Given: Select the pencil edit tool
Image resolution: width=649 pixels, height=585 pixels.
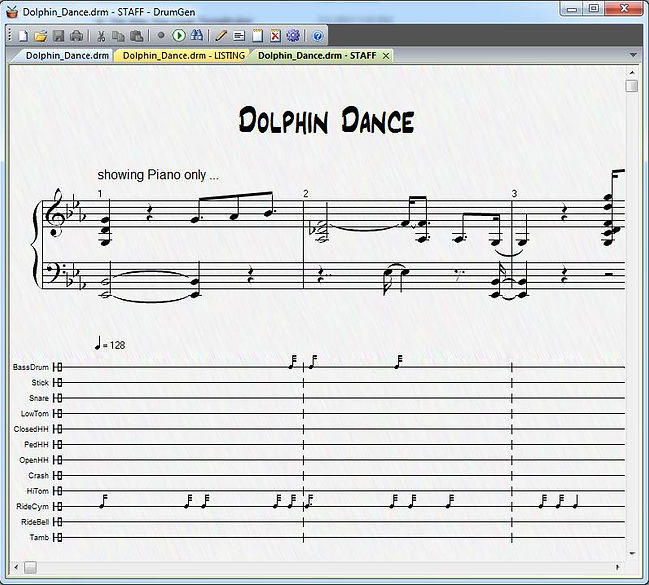Looking at the screenshot, I should click(221, 36).
